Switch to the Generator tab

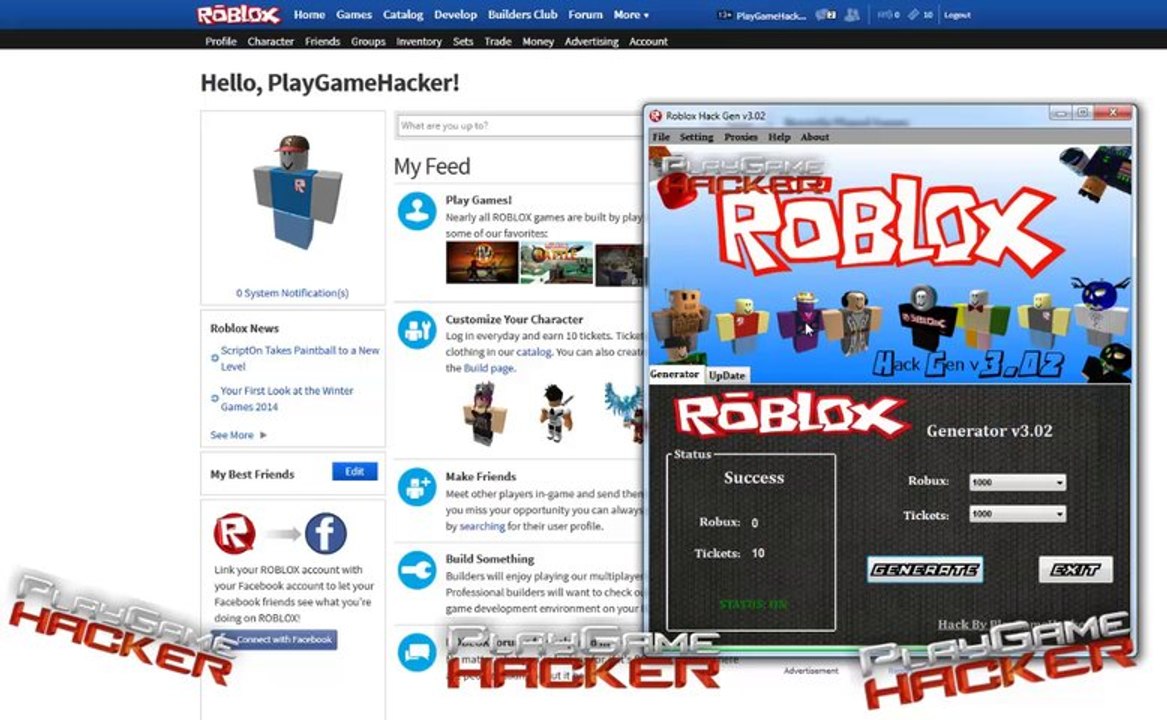point(675,375)
